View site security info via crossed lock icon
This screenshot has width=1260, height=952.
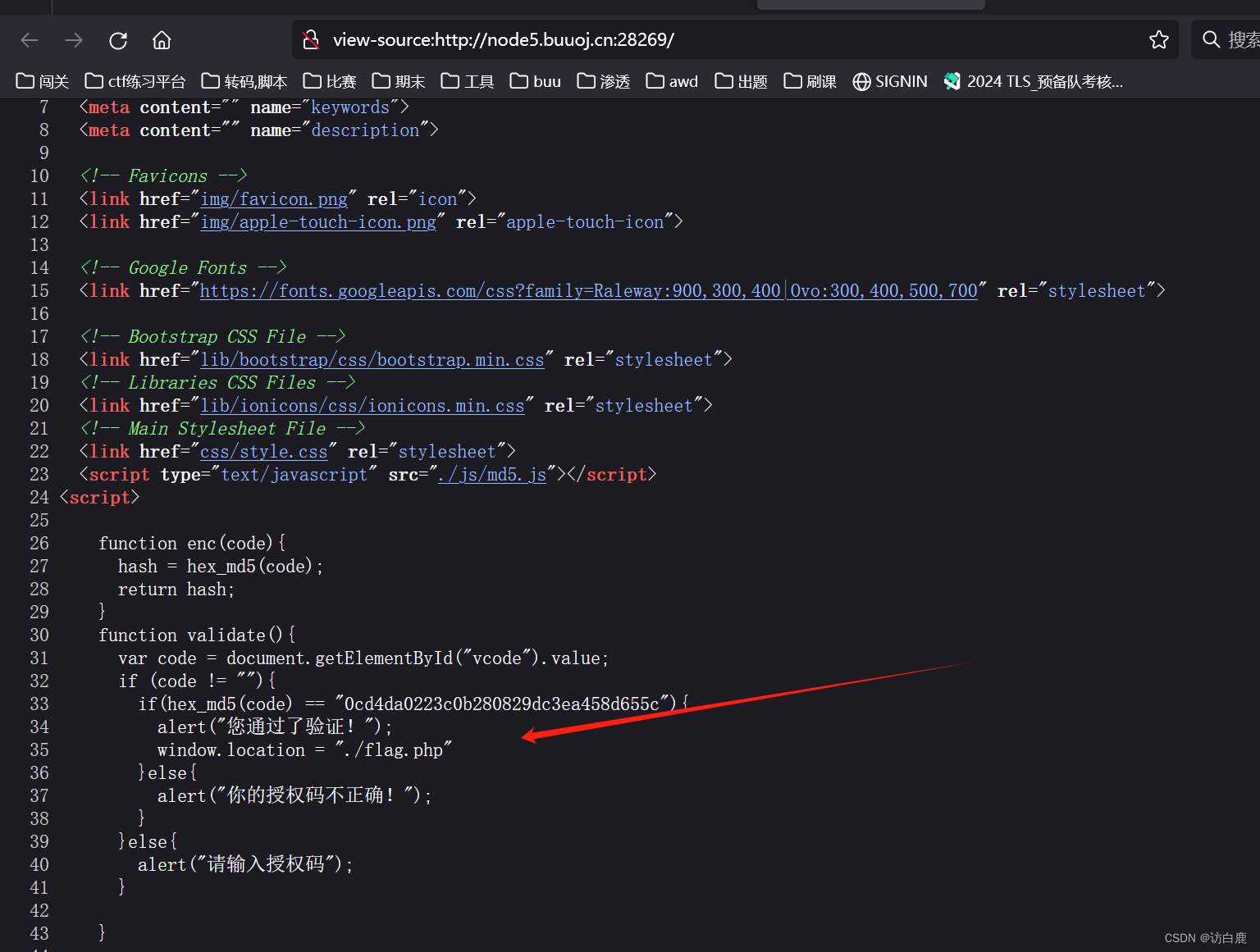[311, 39]
